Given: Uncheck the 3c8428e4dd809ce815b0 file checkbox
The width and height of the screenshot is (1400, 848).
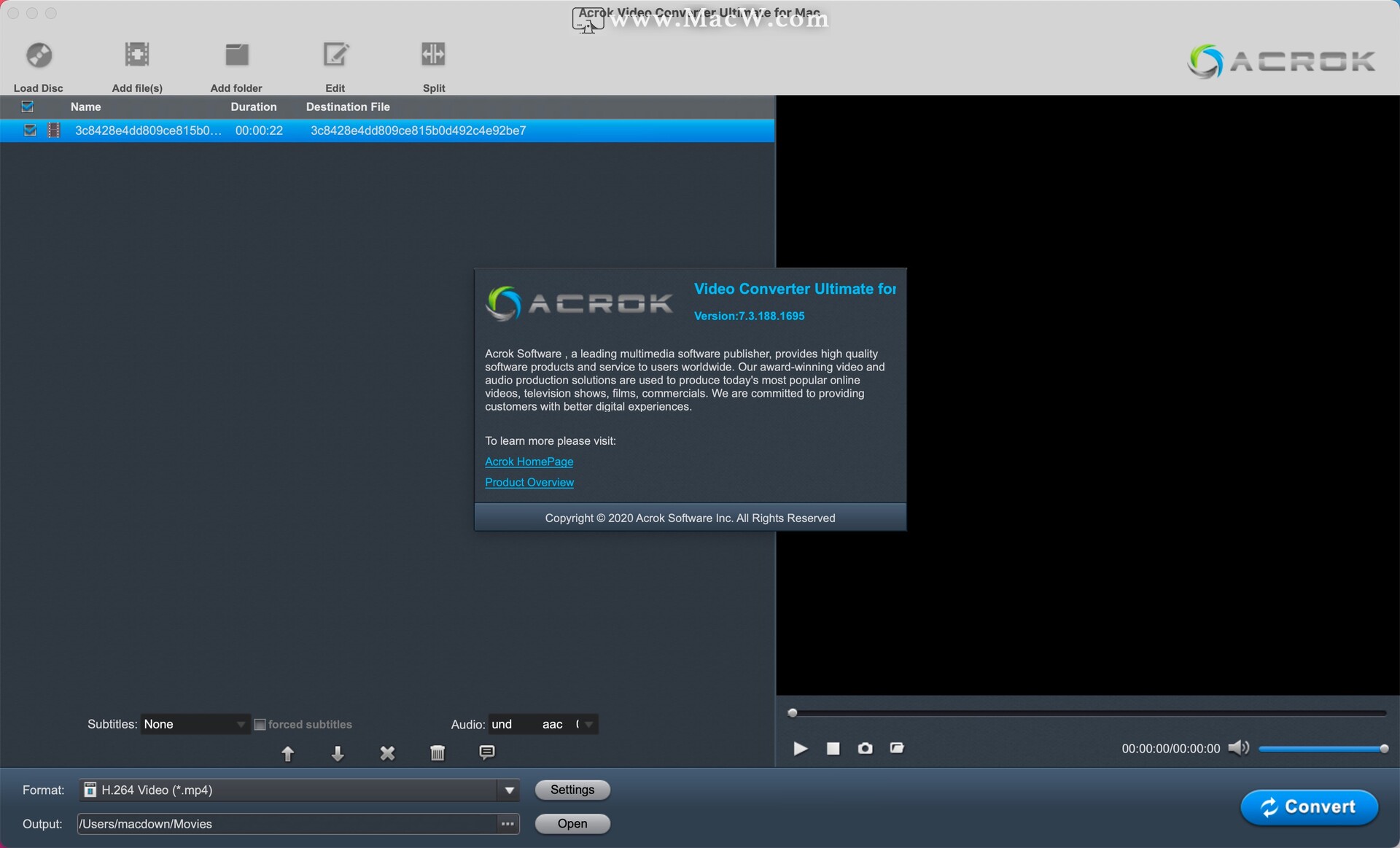Looking at the screenshot, I should click(30, 131).
